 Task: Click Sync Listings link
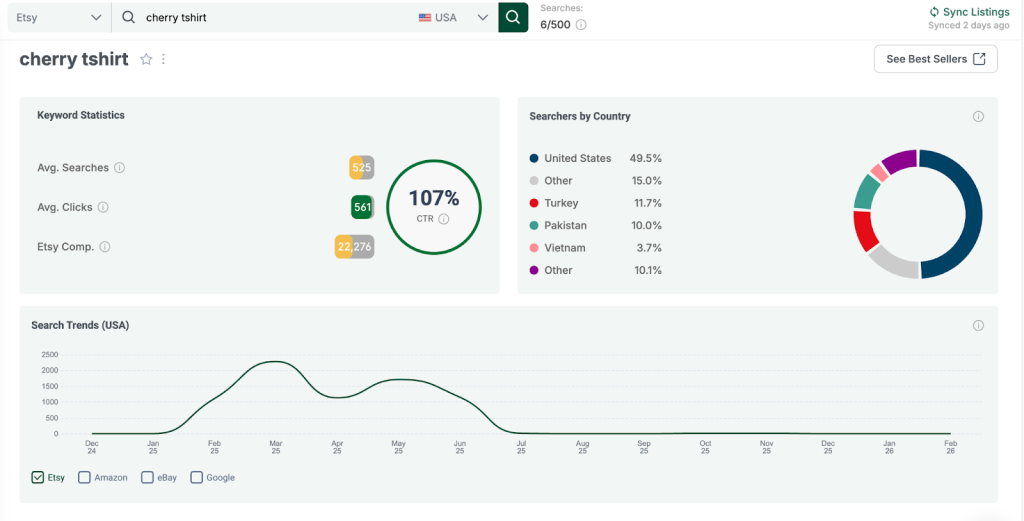pyautogui.click(x=969, y=12)
